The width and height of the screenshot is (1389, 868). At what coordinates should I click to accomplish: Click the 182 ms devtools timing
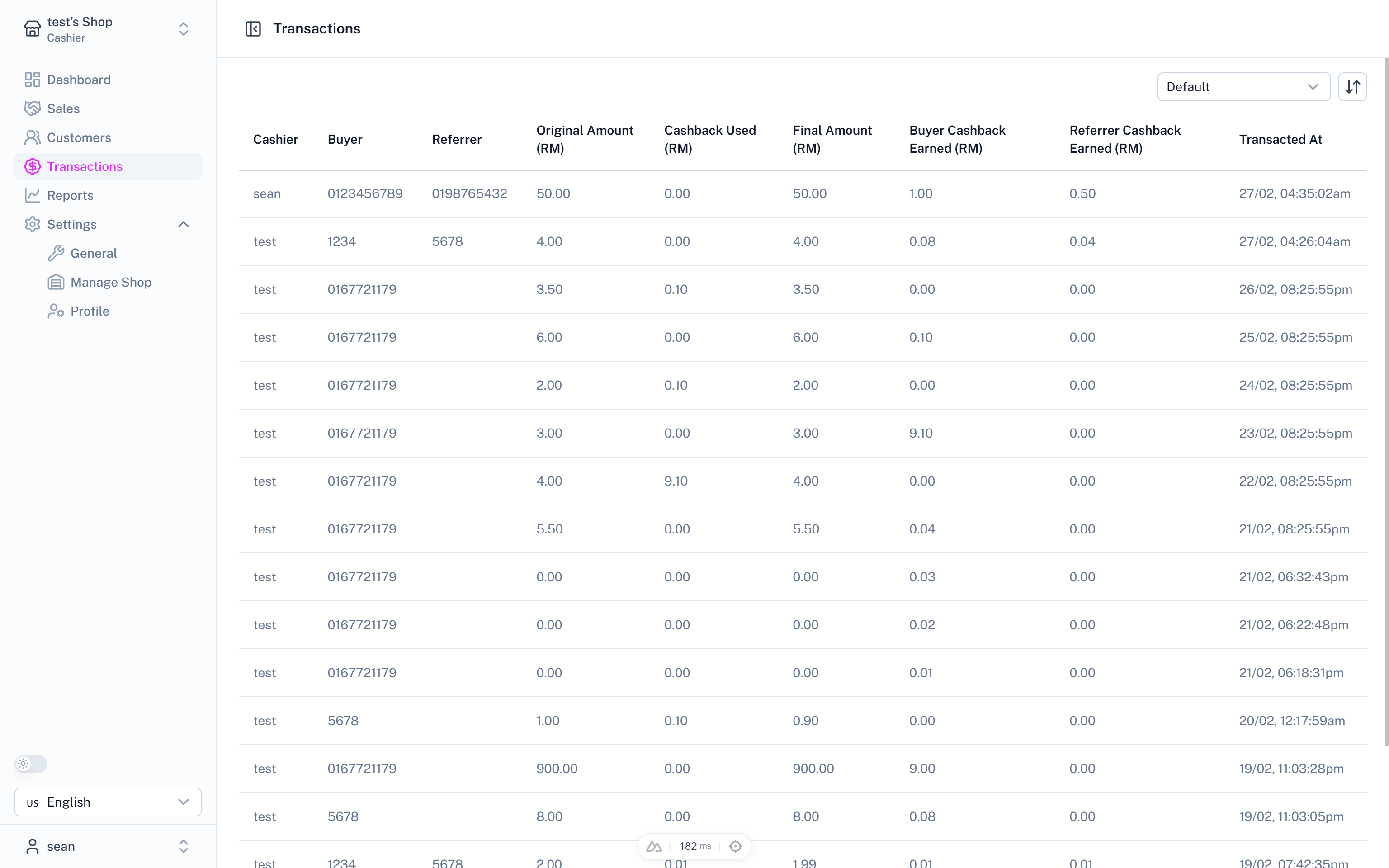click(695, 846)
